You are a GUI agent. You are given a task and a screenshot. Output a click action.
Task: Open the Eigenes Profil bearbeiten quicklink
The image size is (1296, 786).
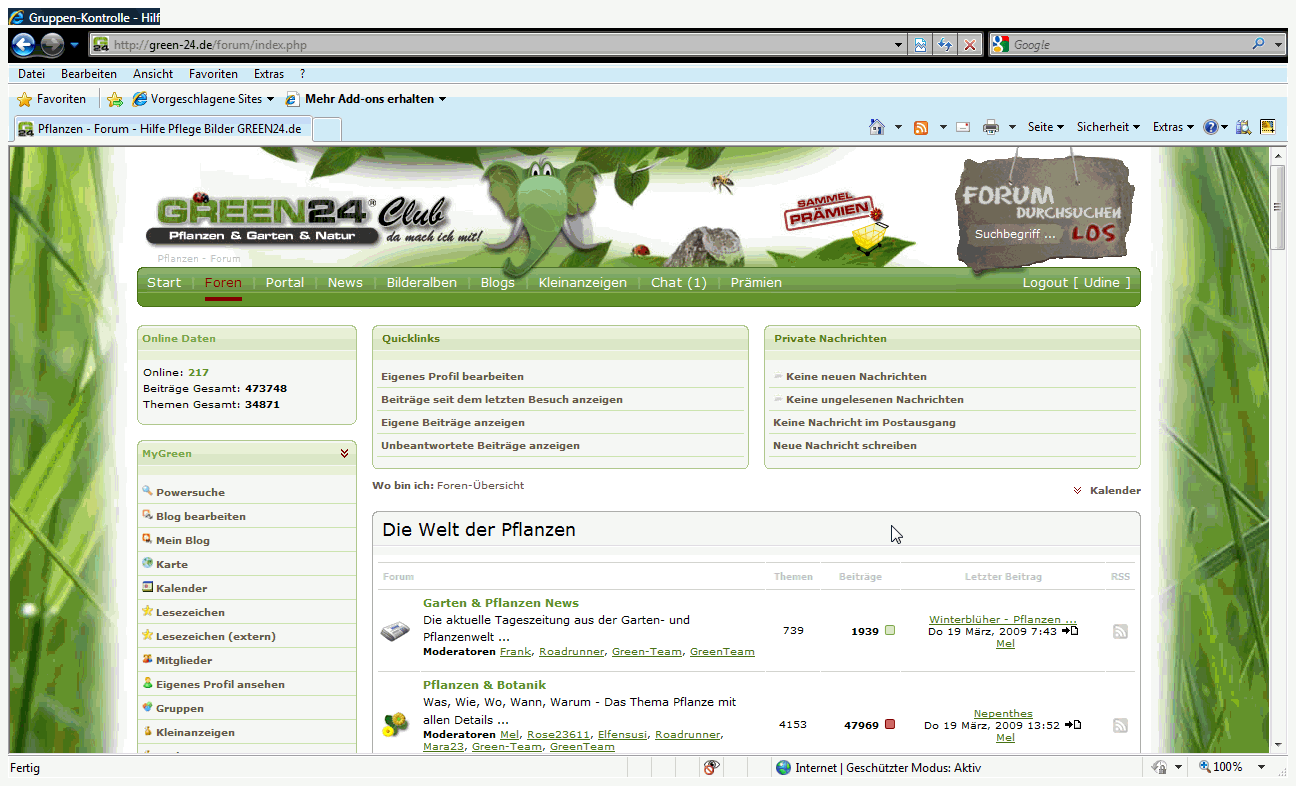tap(452, 377)
